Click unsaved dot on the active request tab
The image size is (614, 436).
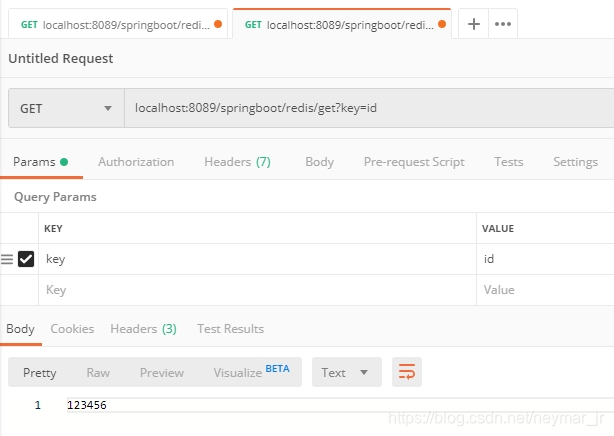(x=442, y=24)
